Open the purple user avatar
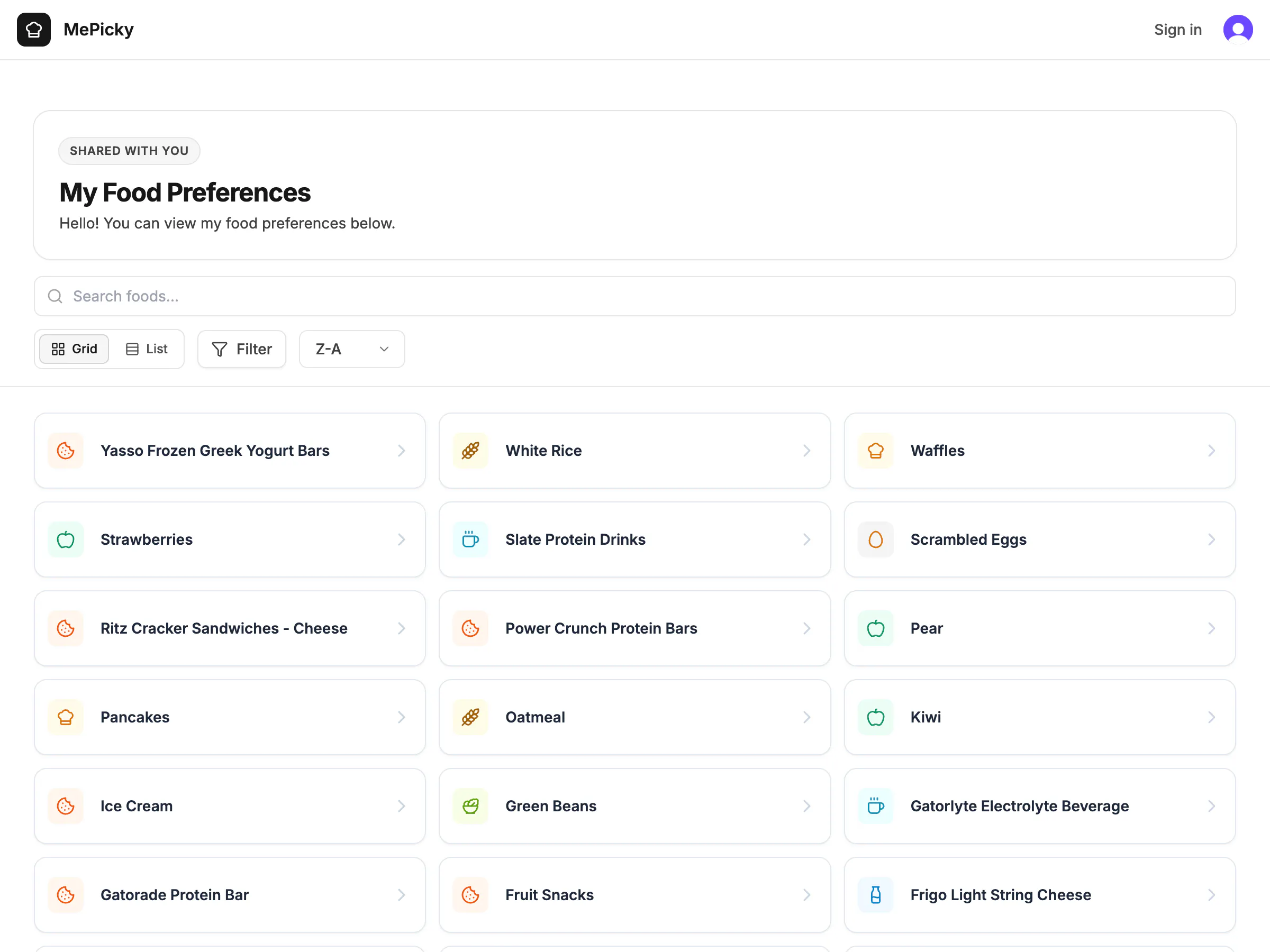 coord(1238,29)
